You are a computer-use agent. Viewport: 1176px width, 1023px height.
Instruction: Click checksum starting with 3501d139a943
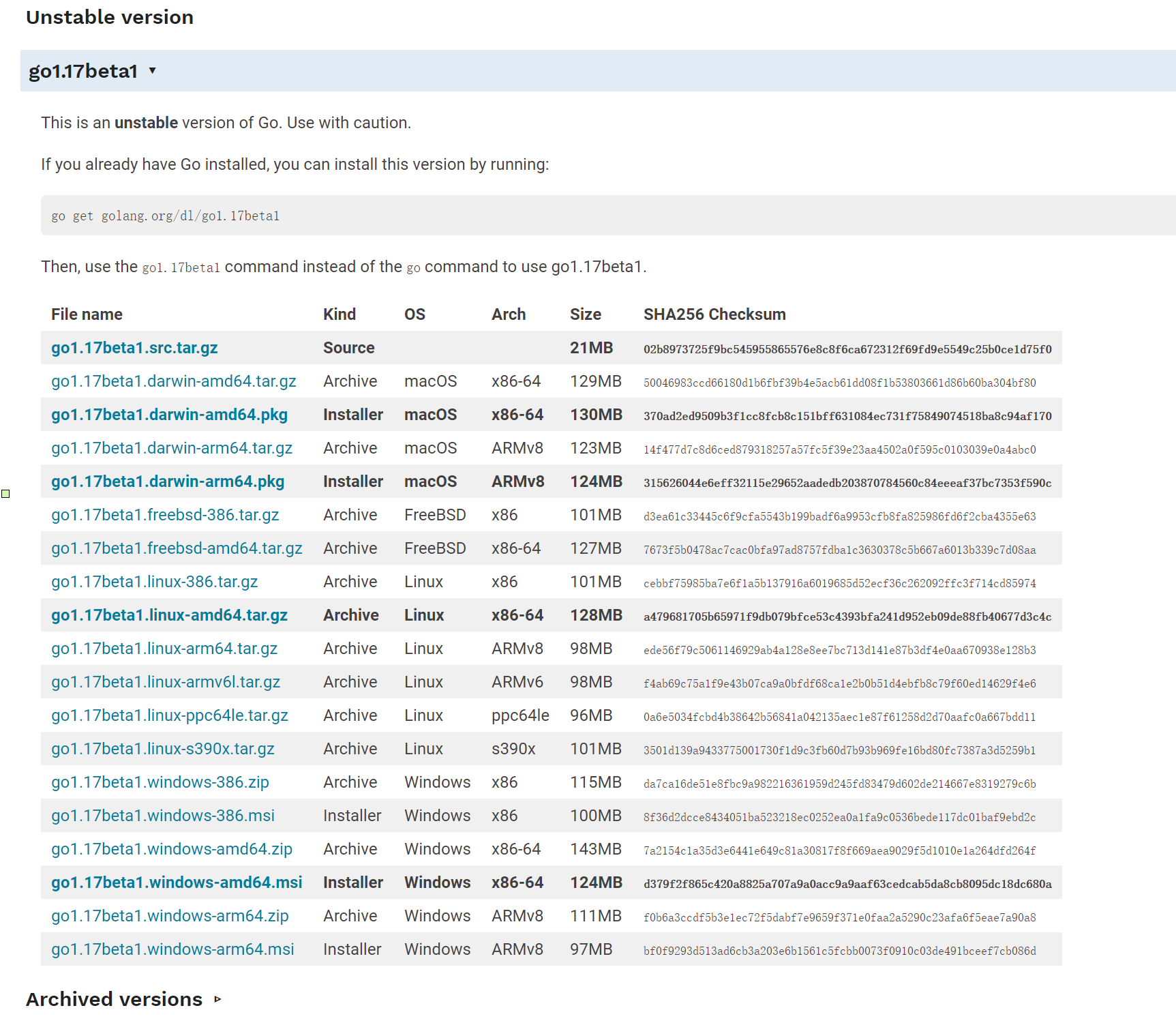click(x=840, y=750)
